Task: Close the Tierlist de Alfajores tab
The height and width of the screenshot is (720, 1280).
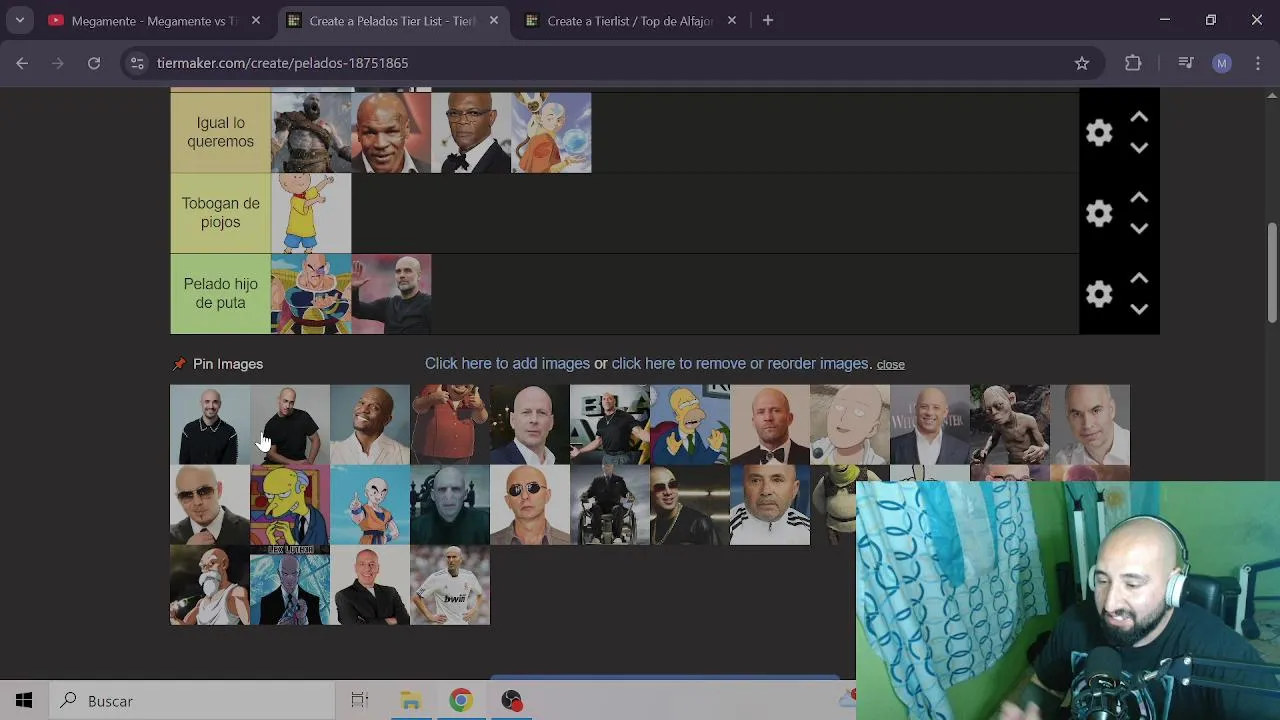Action: click(x=732, y=21)
